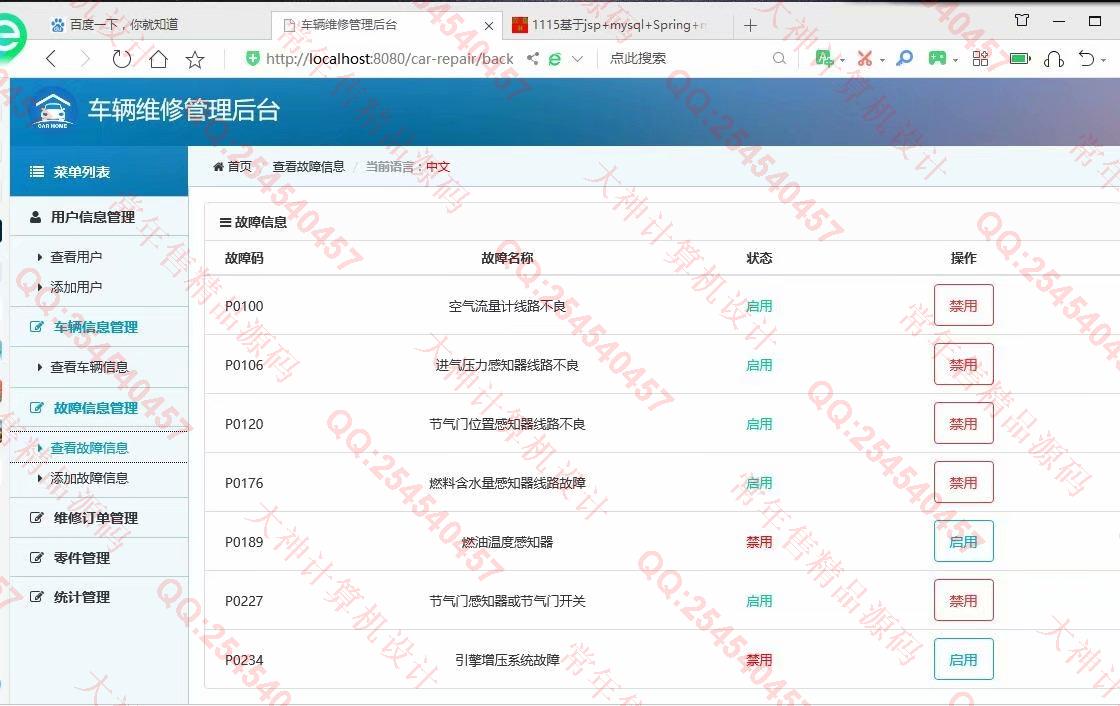Expand address bar dropdown chevron
The width and height of the screenshot is (1120, 706).
(578, 59)
